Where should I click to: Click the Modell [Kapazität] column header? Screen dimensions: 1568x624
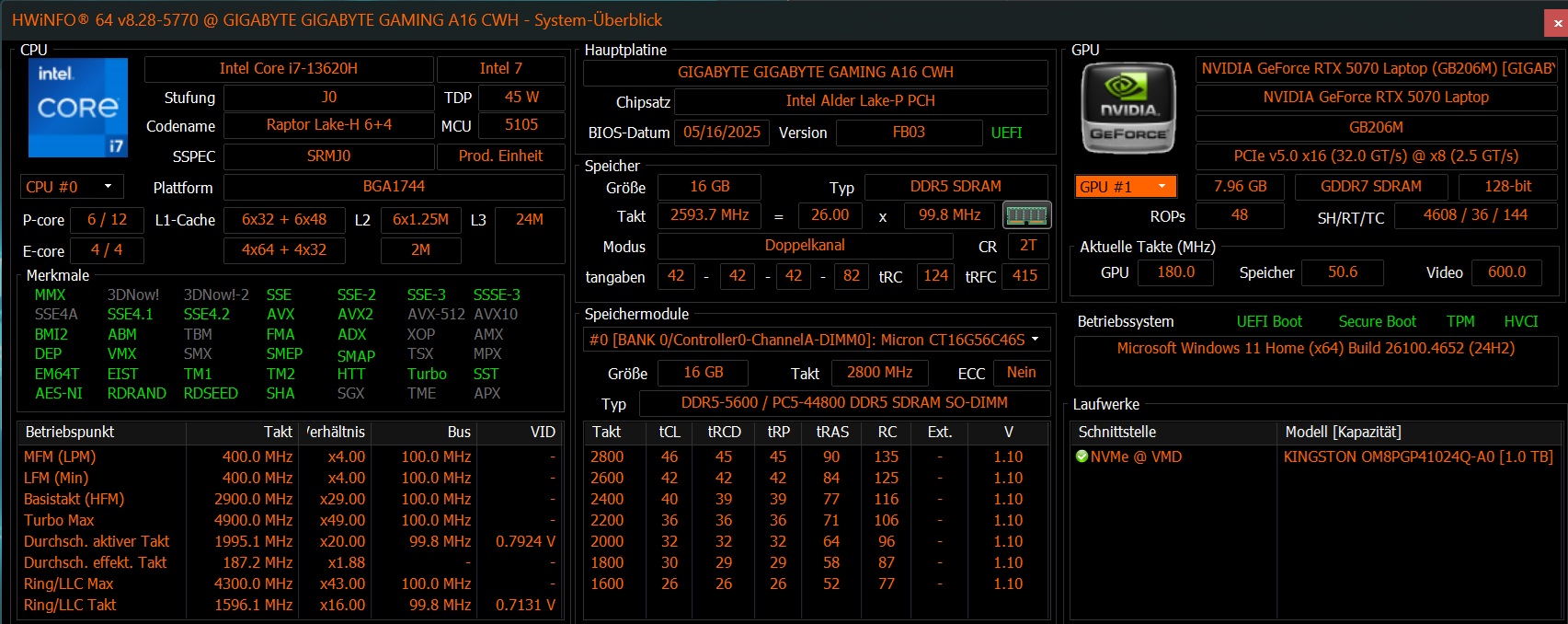click(1417, 433)
